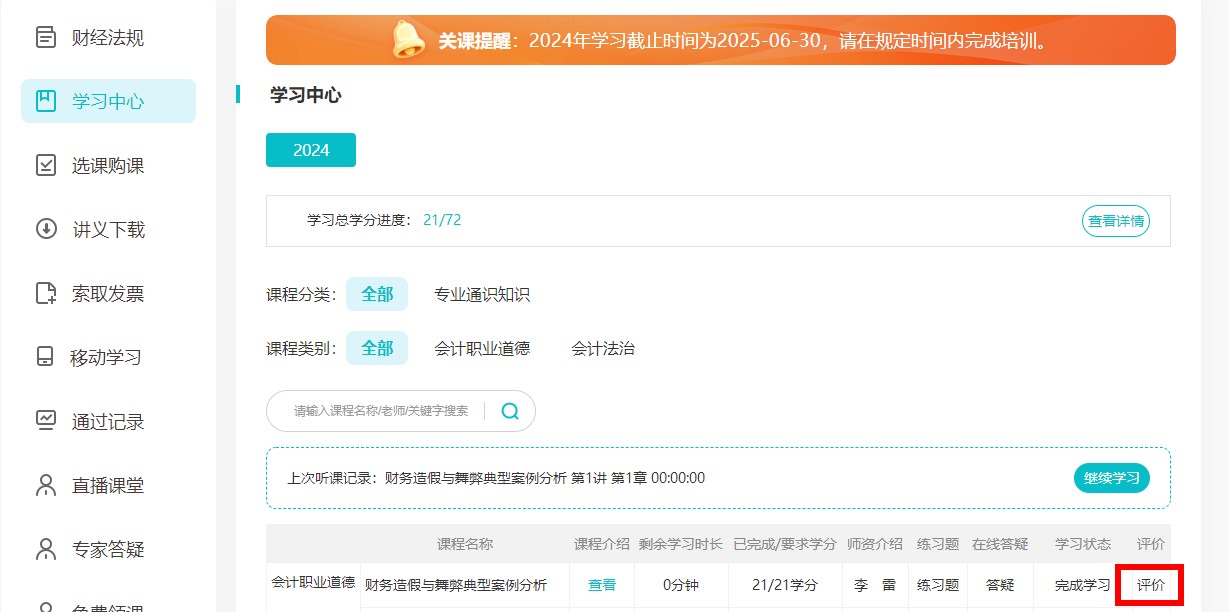Select the 2024 year tab
The image size is (1229, 612).
coord(311,150)
